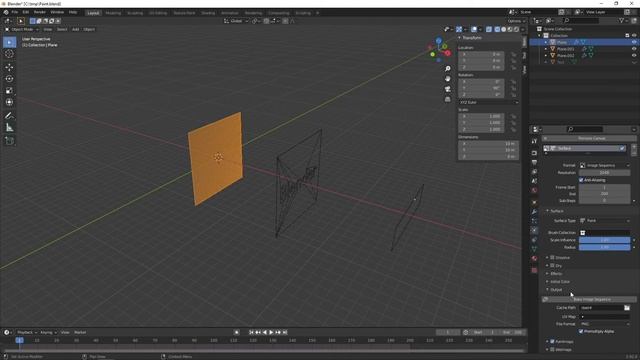Hide Plane.001 with its eye icon
Viewport: 640px width, 360px height.
634,49
